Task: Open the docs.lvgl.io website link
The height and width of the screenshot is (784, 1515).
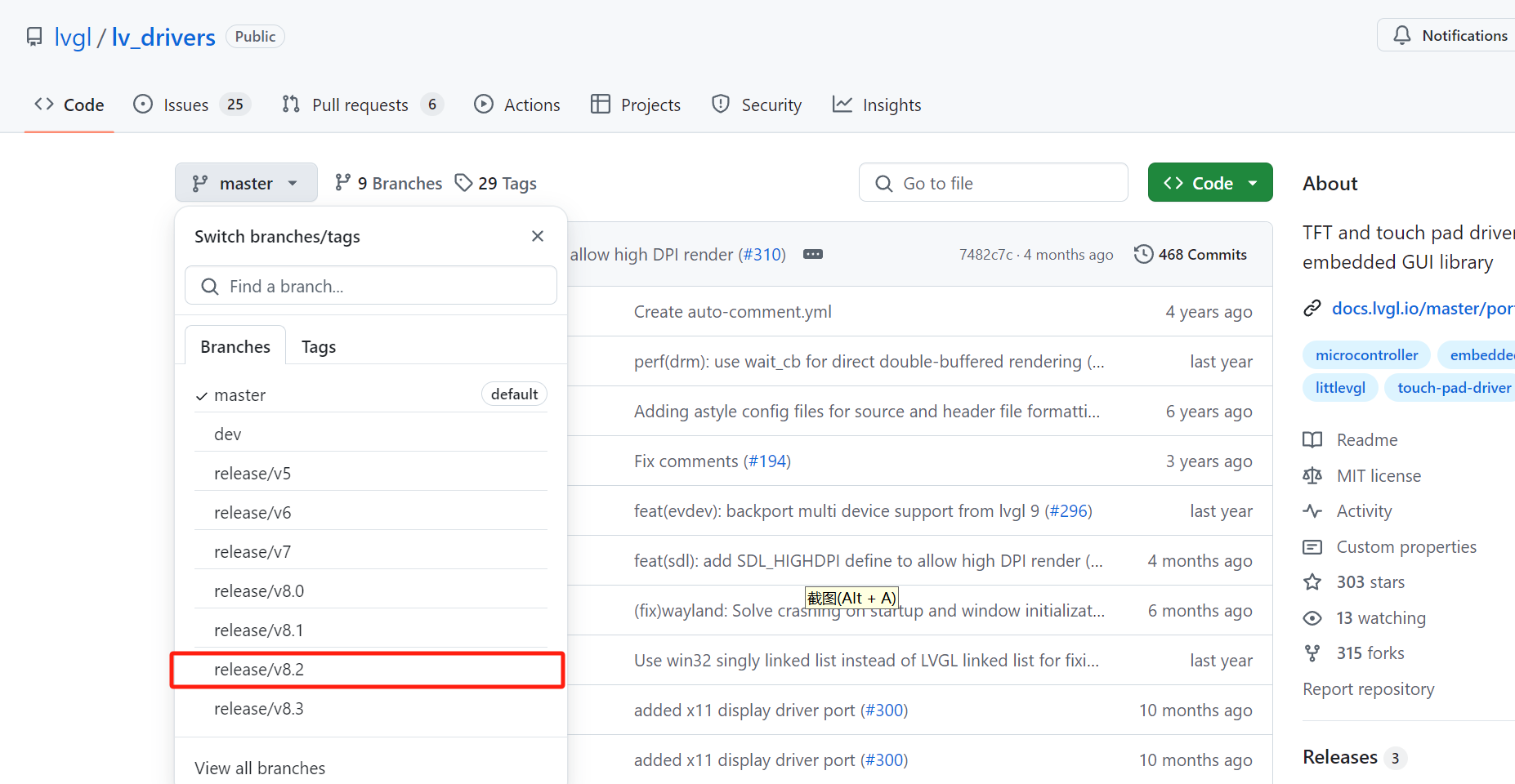Action: pyautogui.click(x=1423, y=309)
